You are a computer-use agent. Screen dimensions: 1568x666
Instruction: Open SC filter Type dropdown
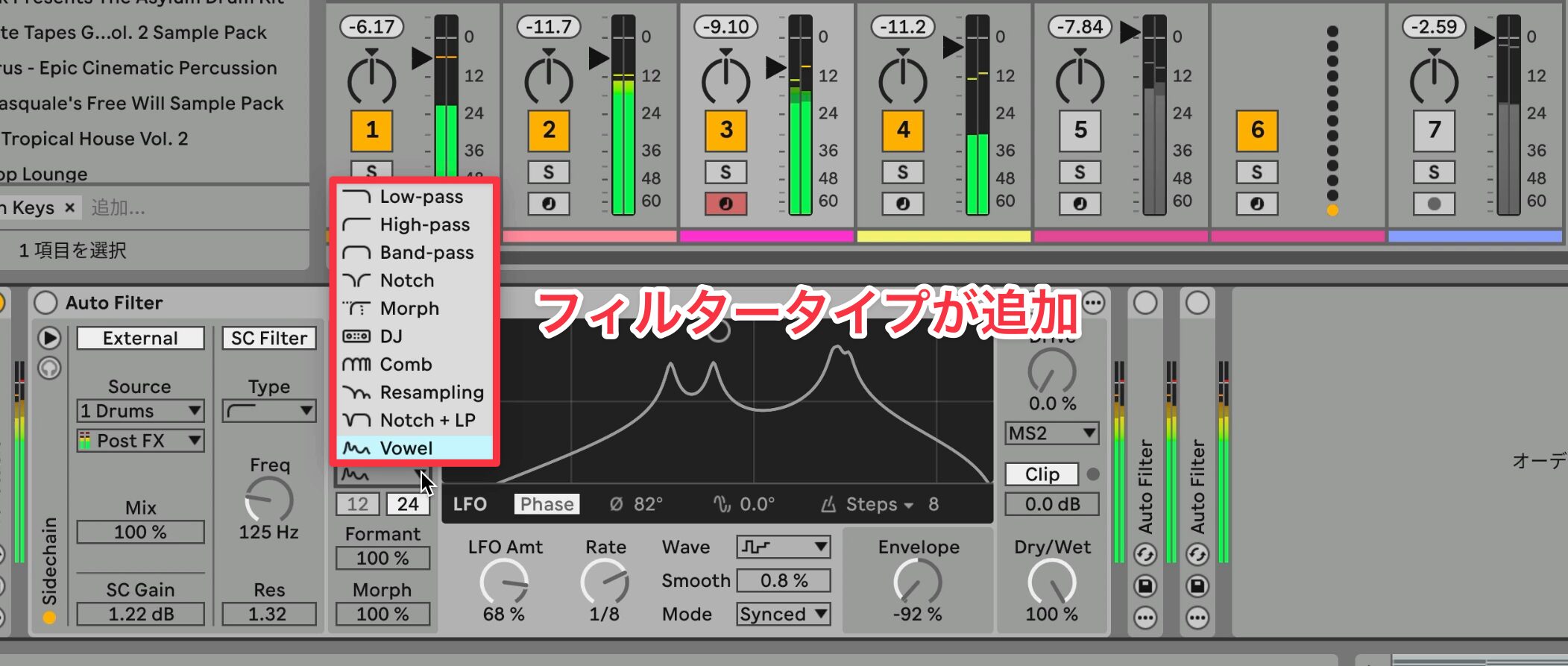(x=269, y=411)
